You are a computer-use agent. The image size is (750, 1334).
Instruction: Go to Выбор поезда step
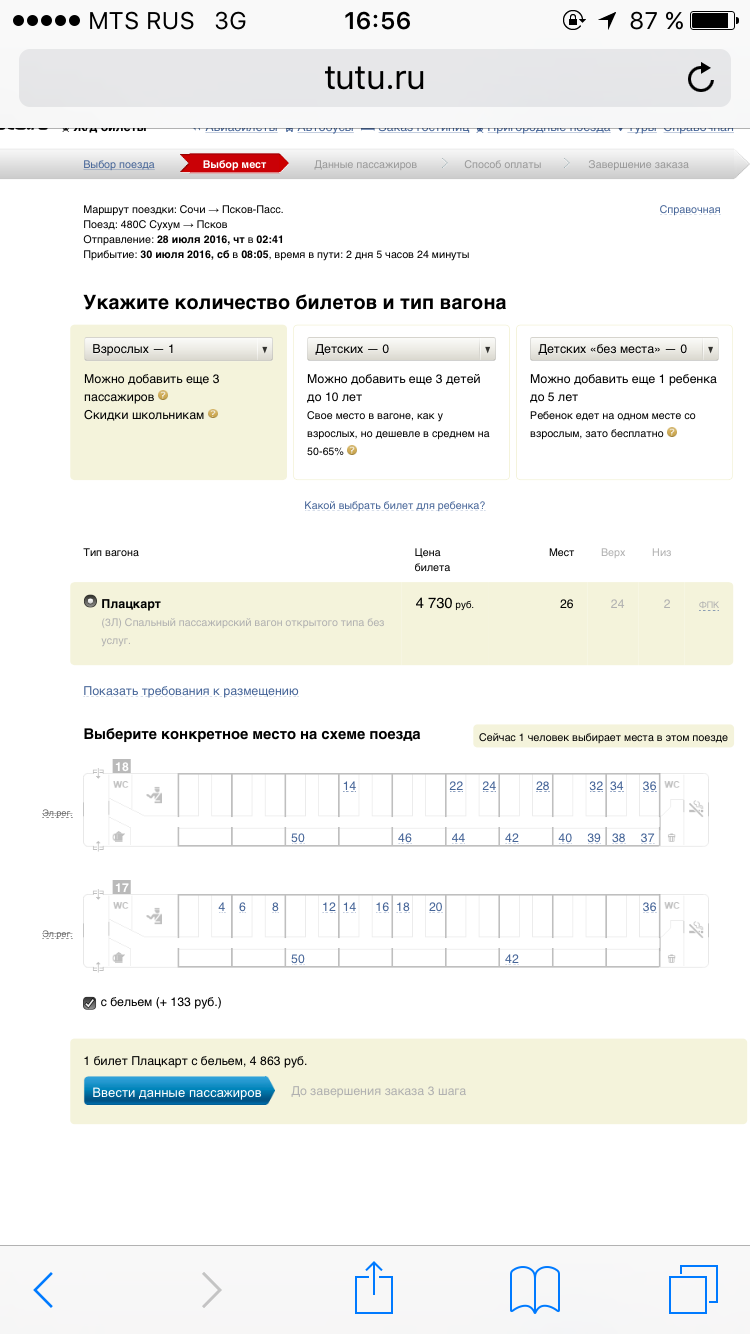coord(119,164)
